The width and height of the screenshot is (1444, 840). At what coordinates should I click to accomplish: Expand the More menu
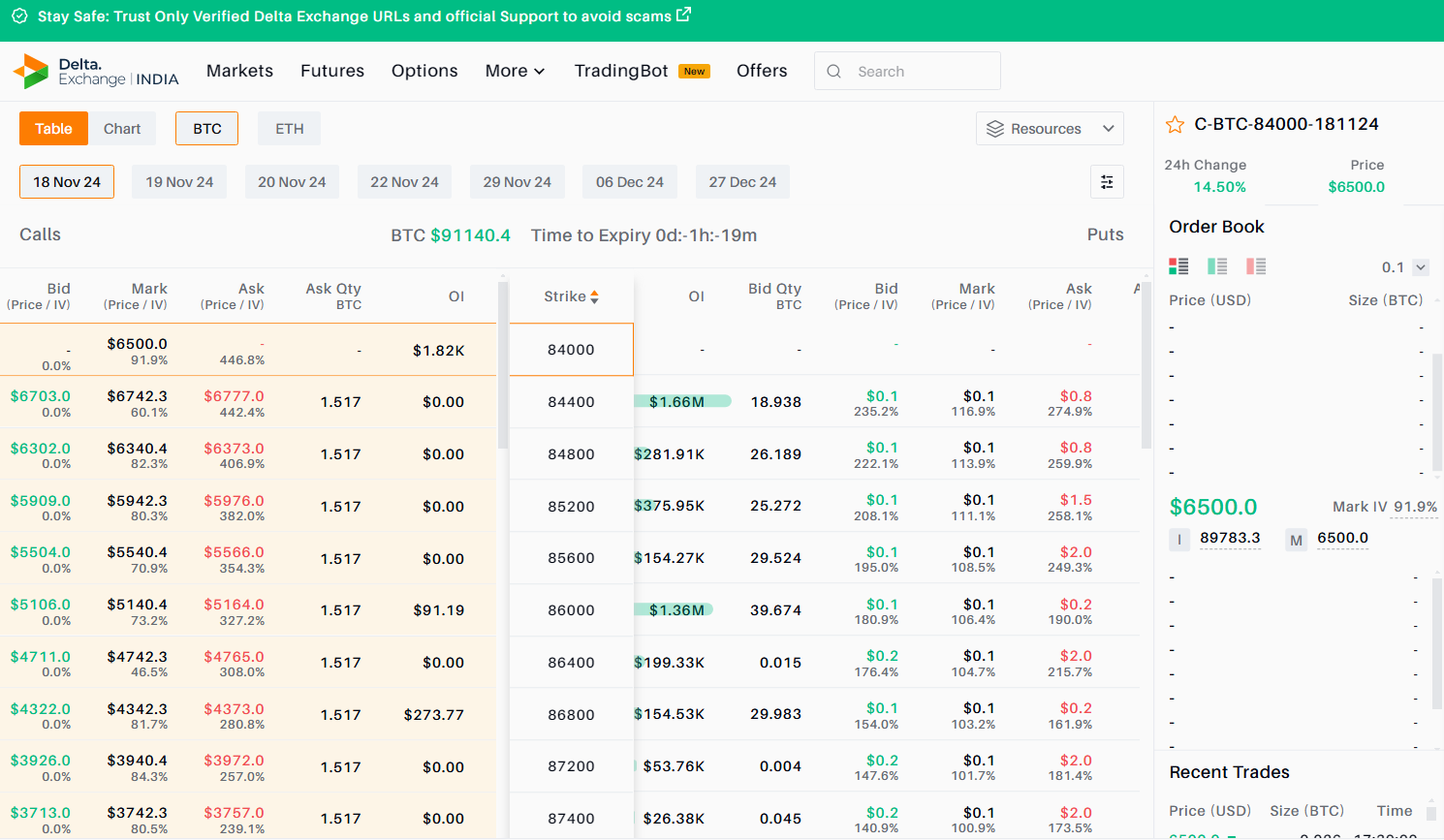[x=516, y=71]
